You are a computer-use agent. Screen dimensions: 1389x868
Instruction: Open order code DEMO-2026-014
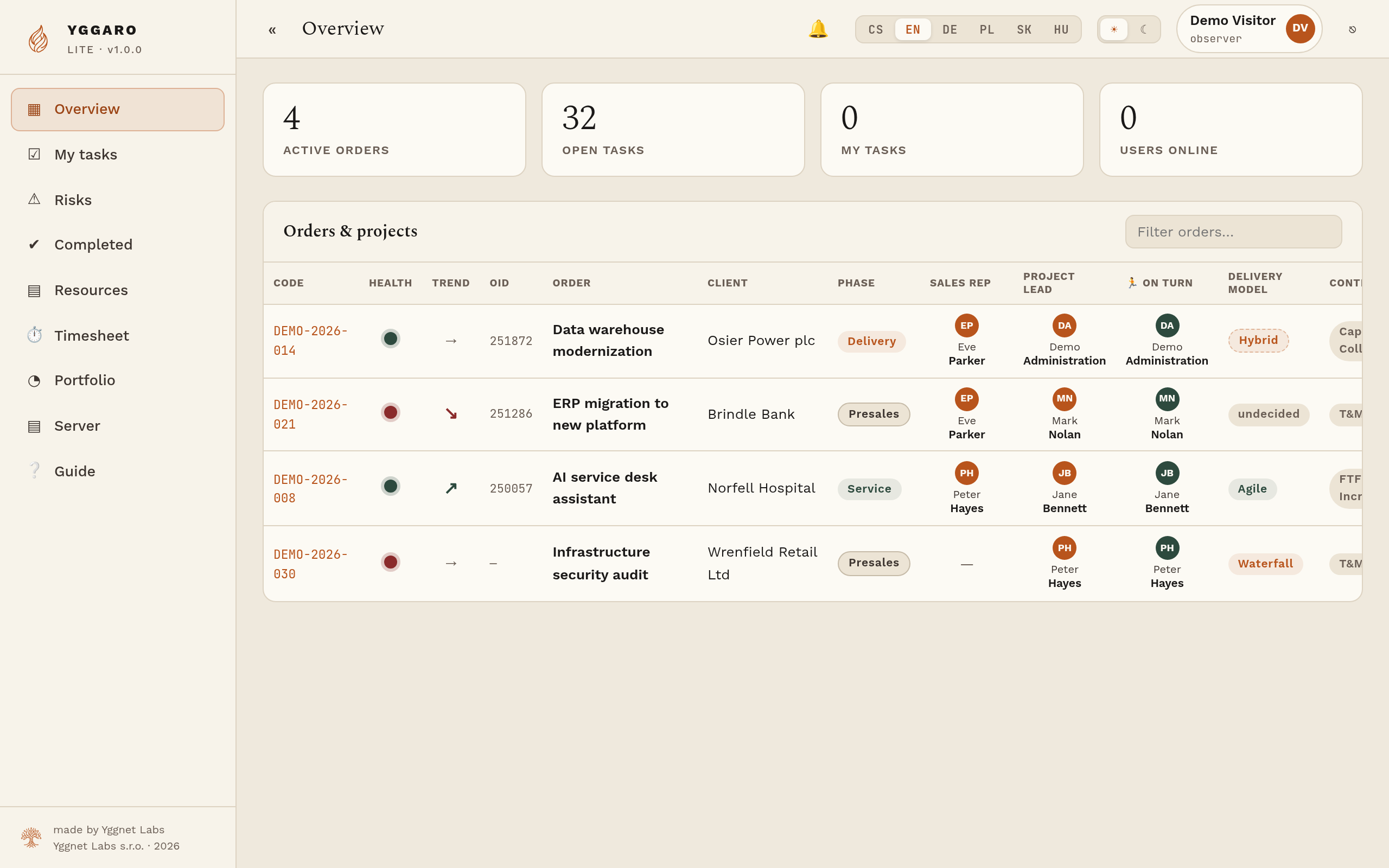click(x=310, y=341)
